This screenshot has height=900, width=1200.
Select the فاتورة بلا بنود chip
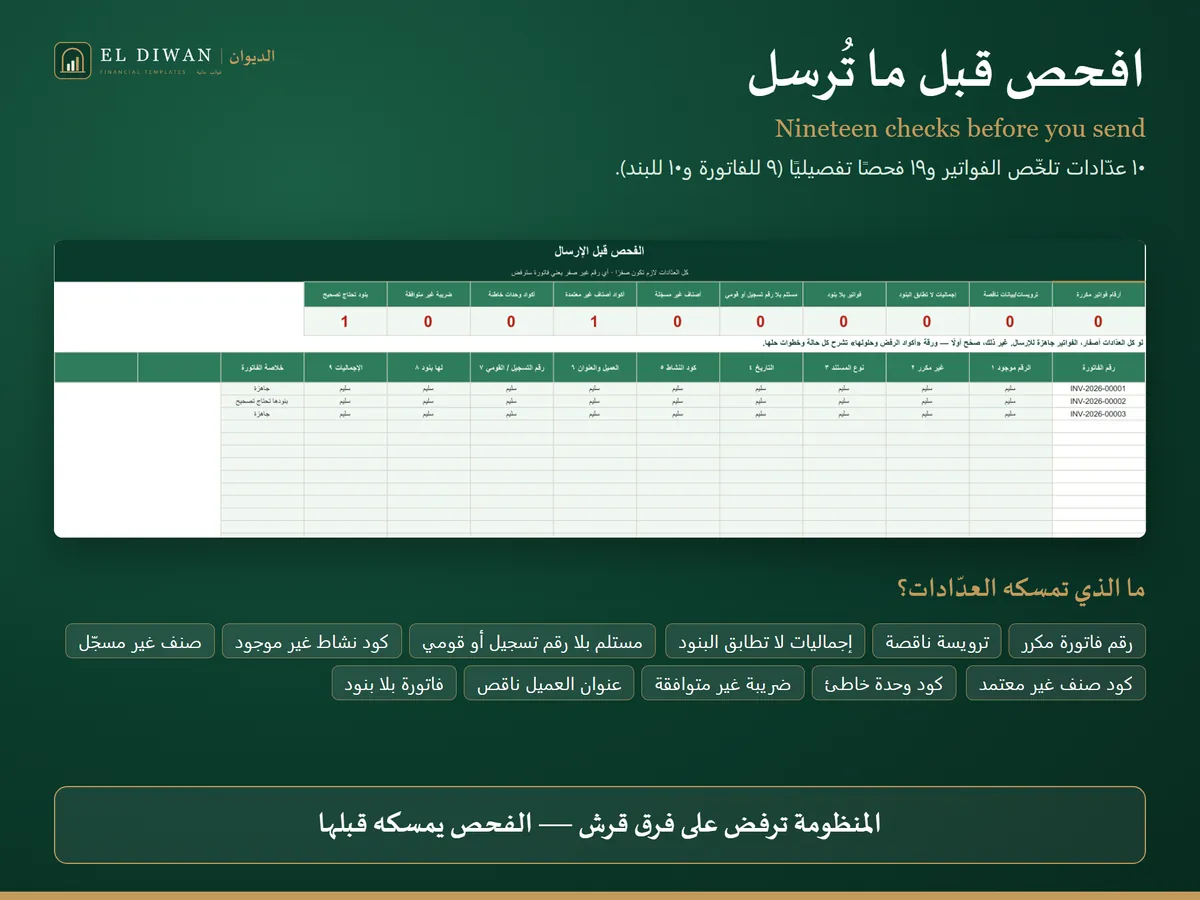394,684
